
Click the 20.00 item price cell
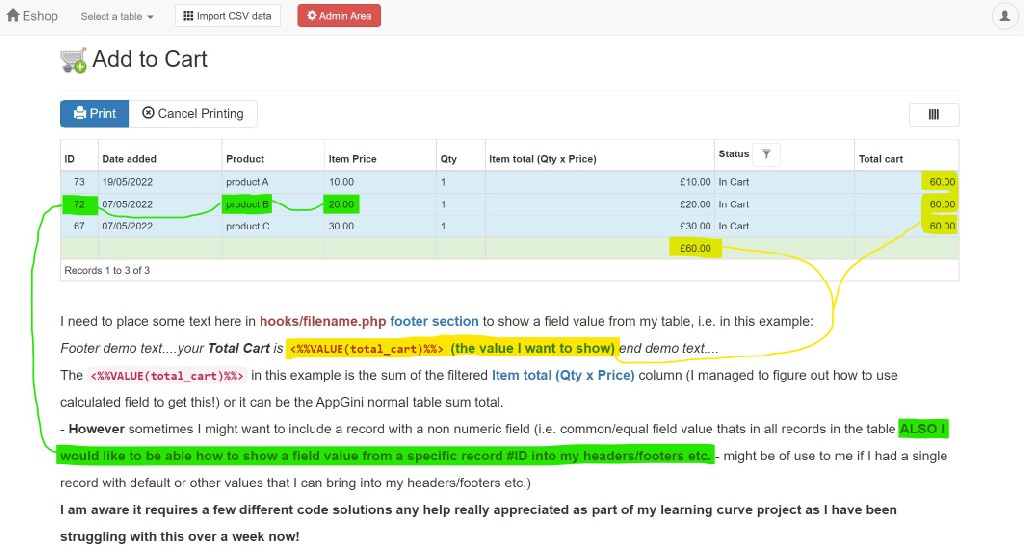tap(341, 204)
